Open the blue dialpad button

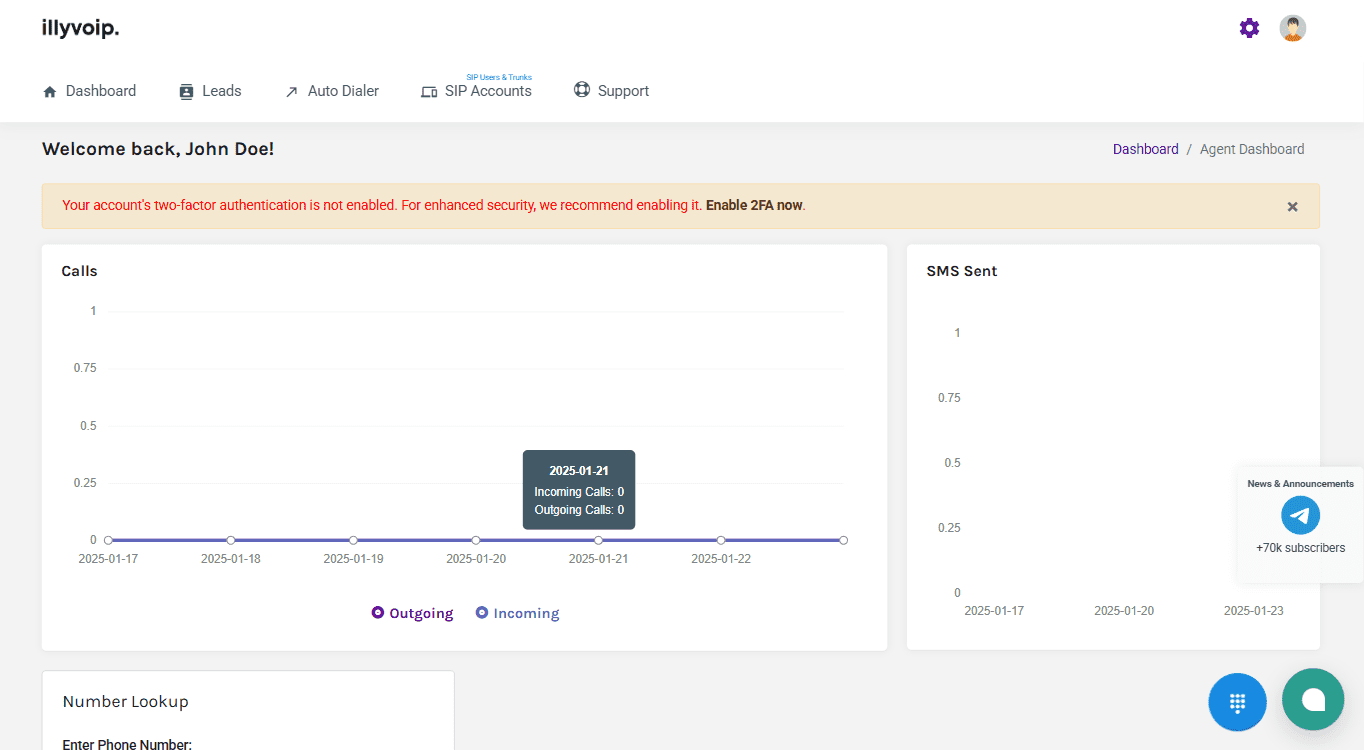(1237, 702)
